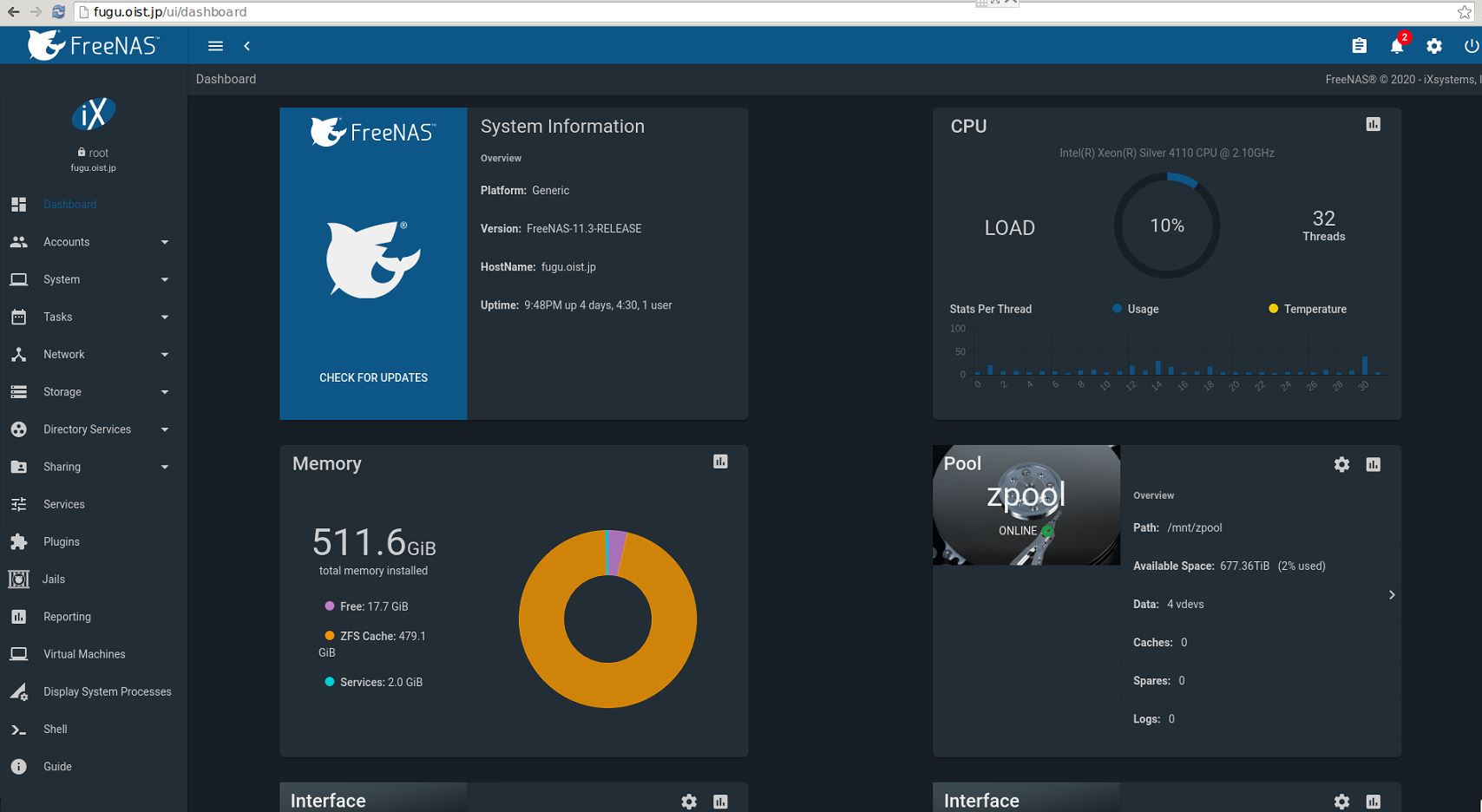
Task: Open CPU reports chart icon
Action: (x=1373, y=124)
